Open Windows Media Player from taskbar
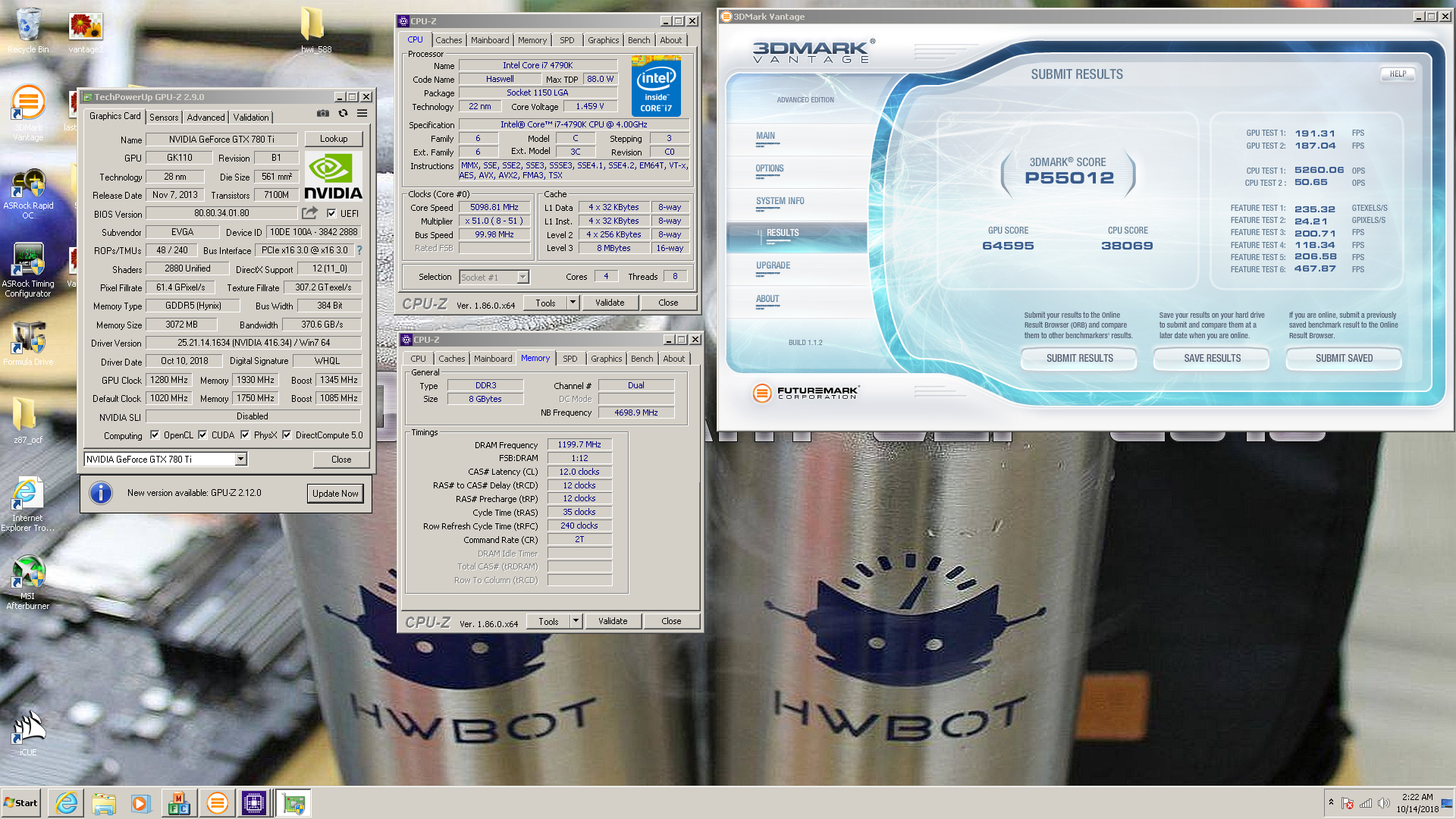Image resolution: width=1456 pixels, height=819 pixels. point(141,803)
